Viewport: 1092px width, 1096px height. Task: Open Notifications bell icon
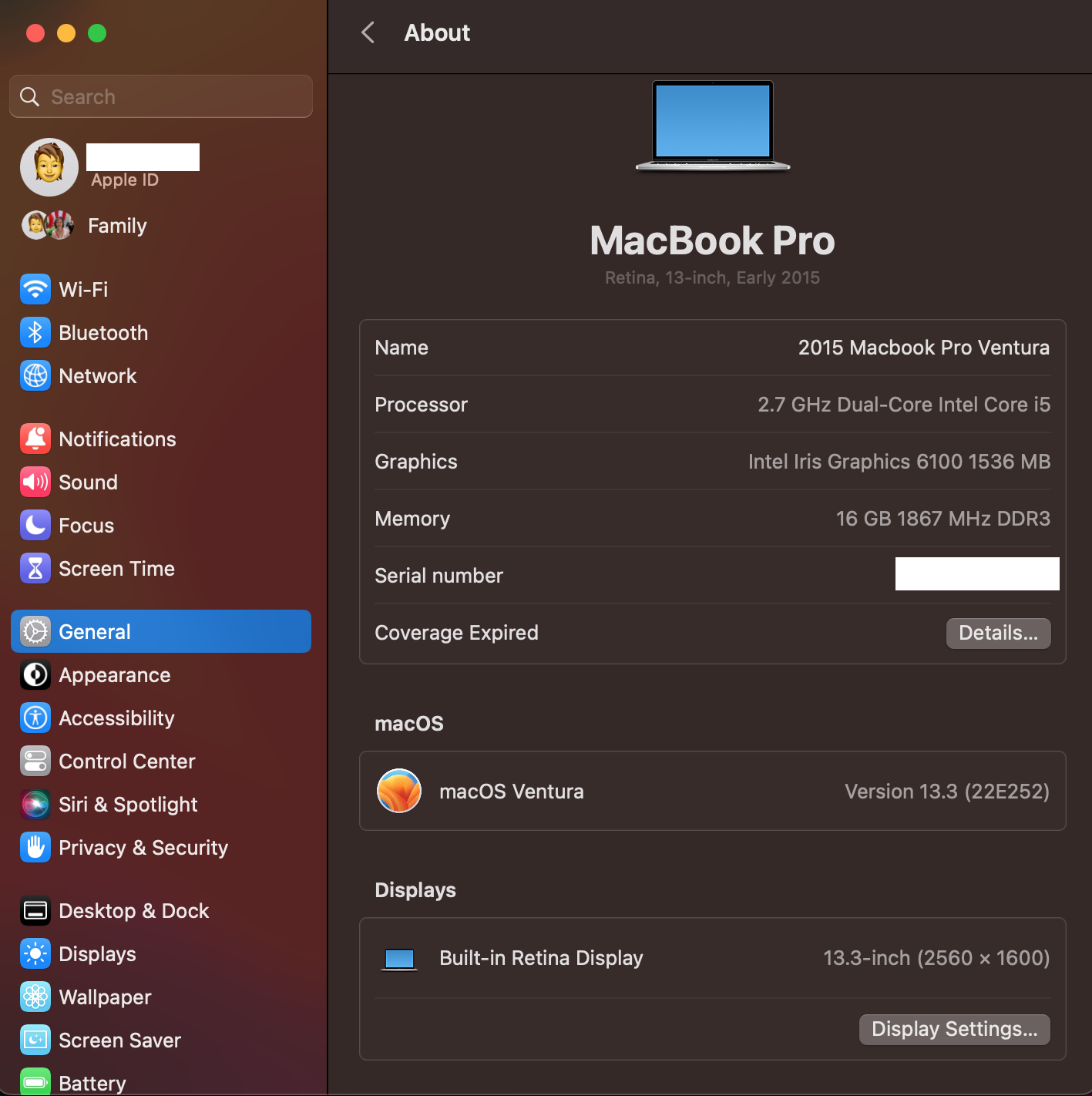(x=35, y=439)
